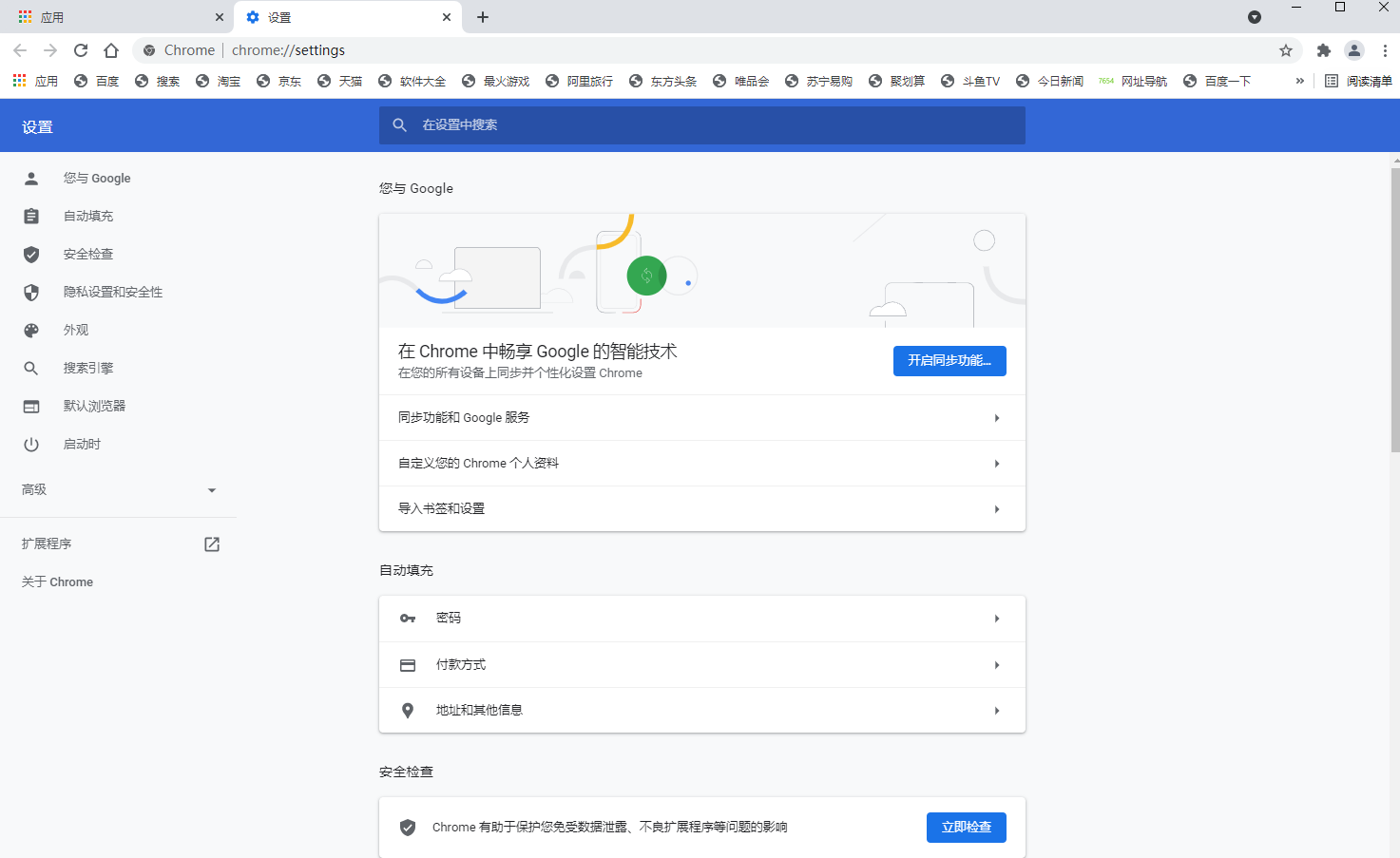1400x858 pixels.
Task: Click the bookmark star icon in address bar
Action: [1286, 49]
